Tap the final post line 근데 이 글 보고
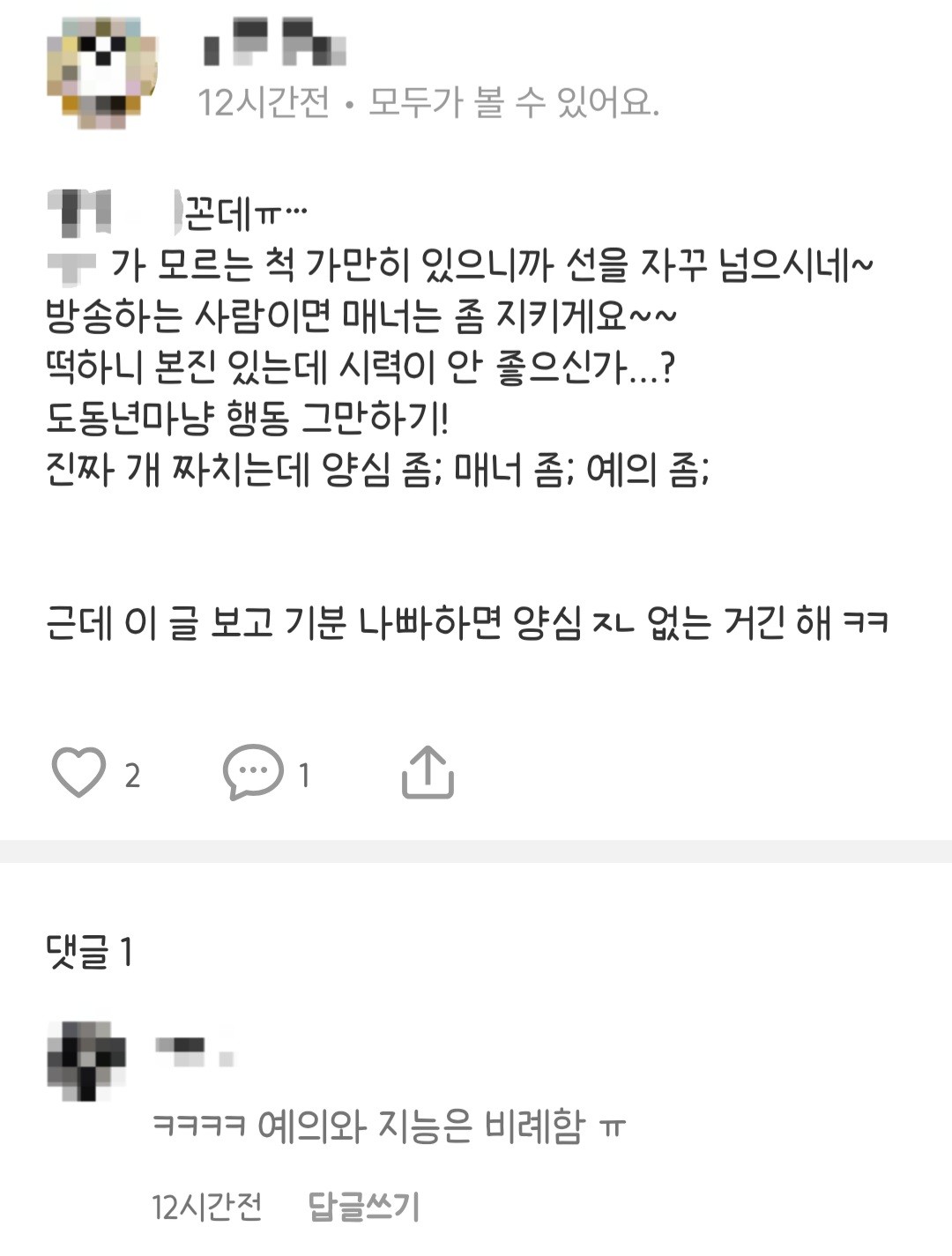Screen dimensions: 952x1256 467,623
